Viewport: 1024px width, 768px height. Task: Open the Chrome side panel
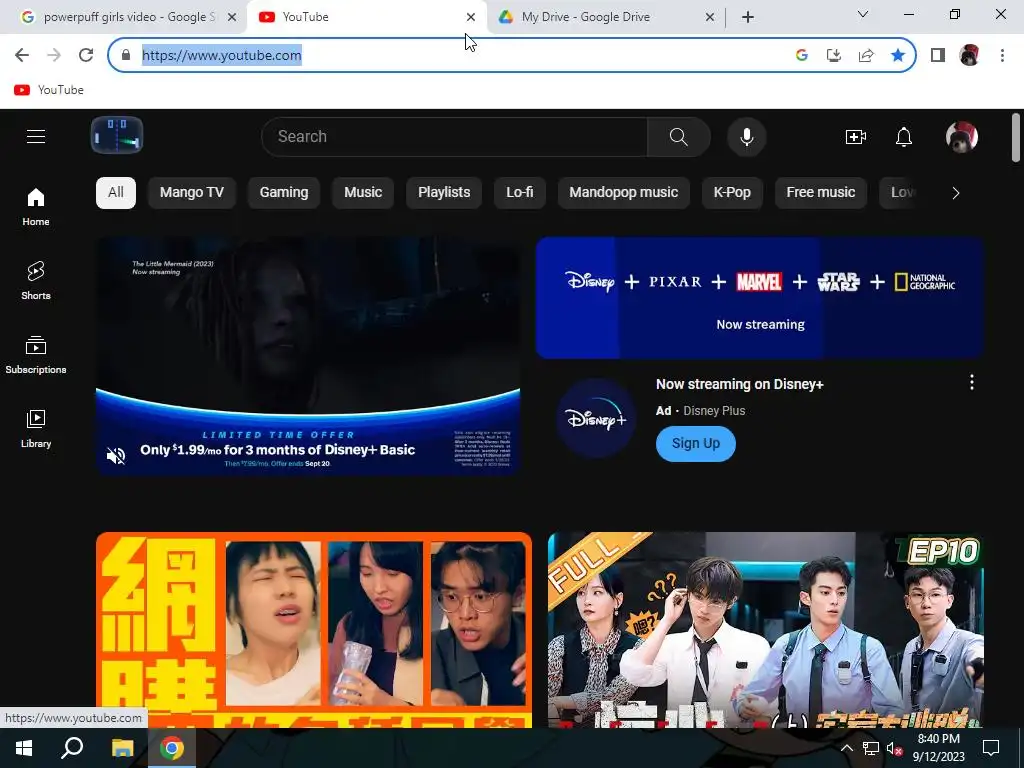(938, 55)
